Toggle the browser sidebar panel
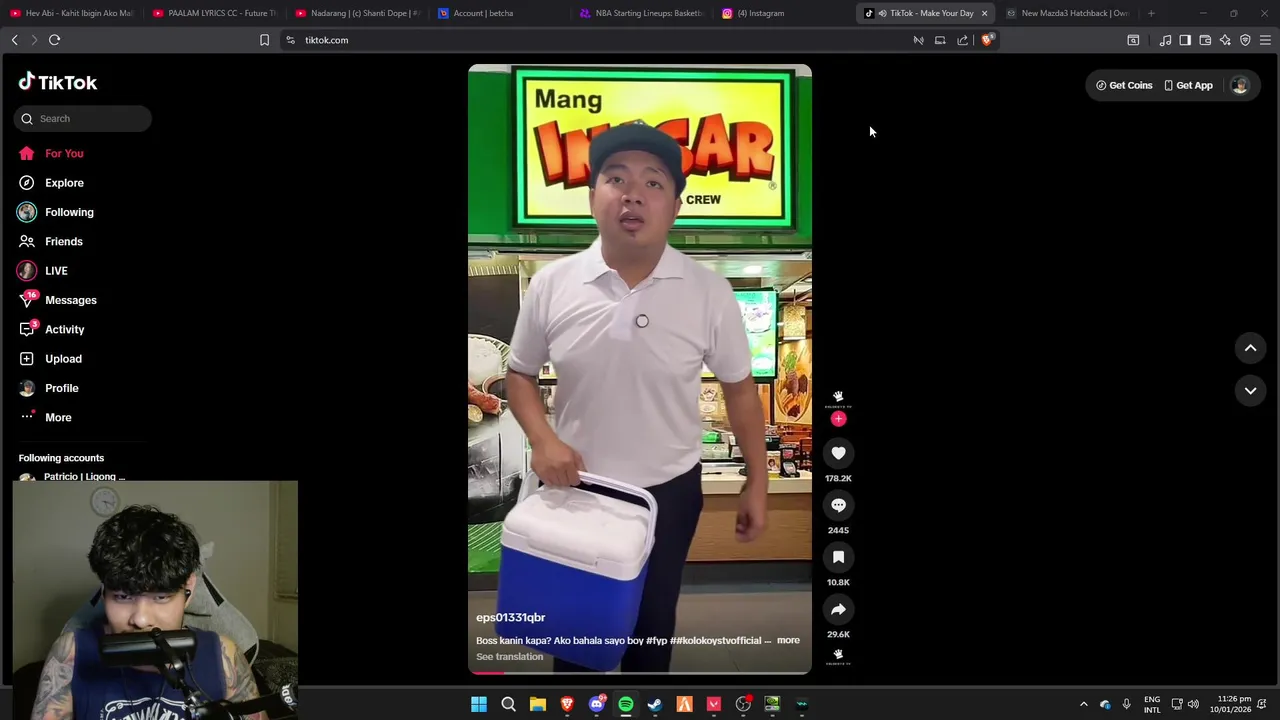This screenshot has height=720, width=1280. pos(1185,40)
